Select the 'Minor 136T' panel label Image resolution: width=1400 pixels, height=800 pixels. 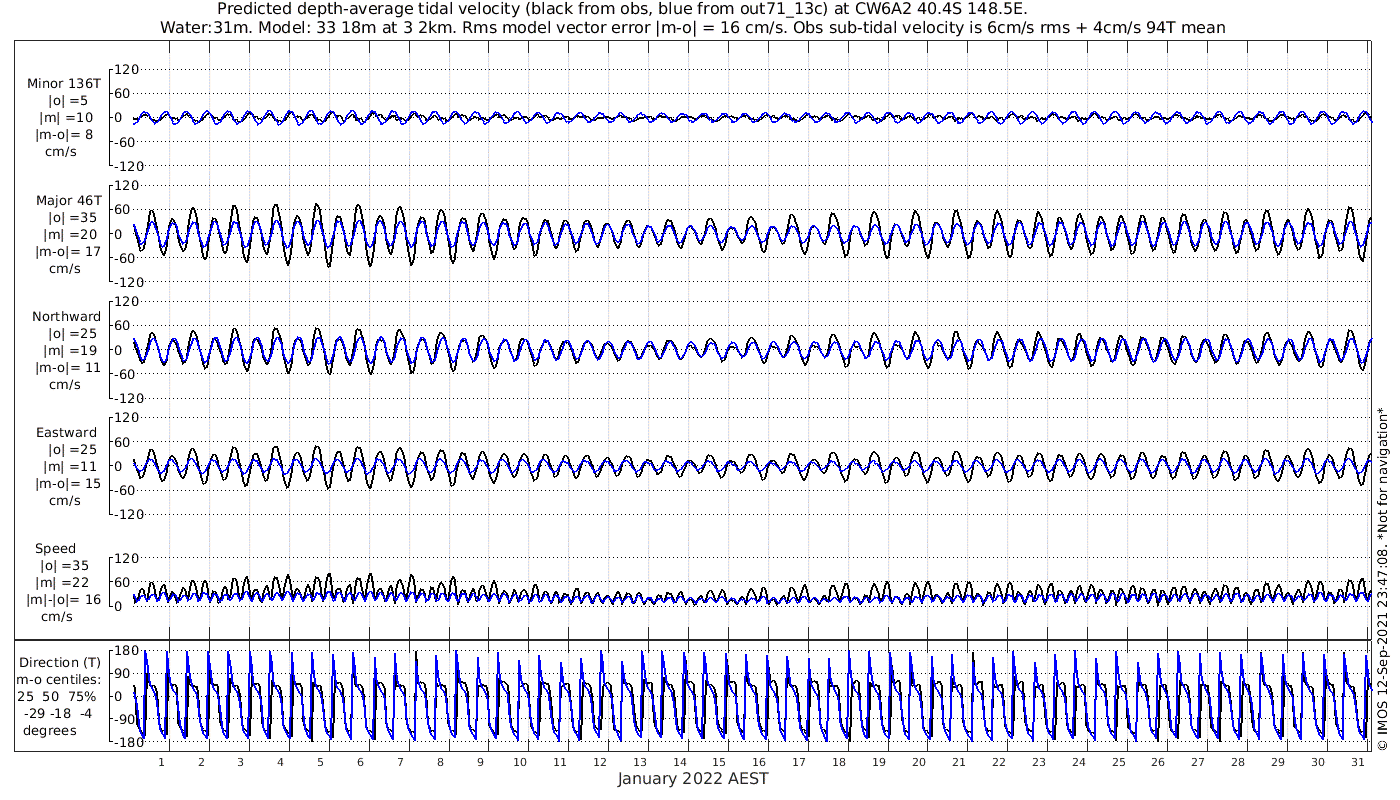(x=64, y=83)
